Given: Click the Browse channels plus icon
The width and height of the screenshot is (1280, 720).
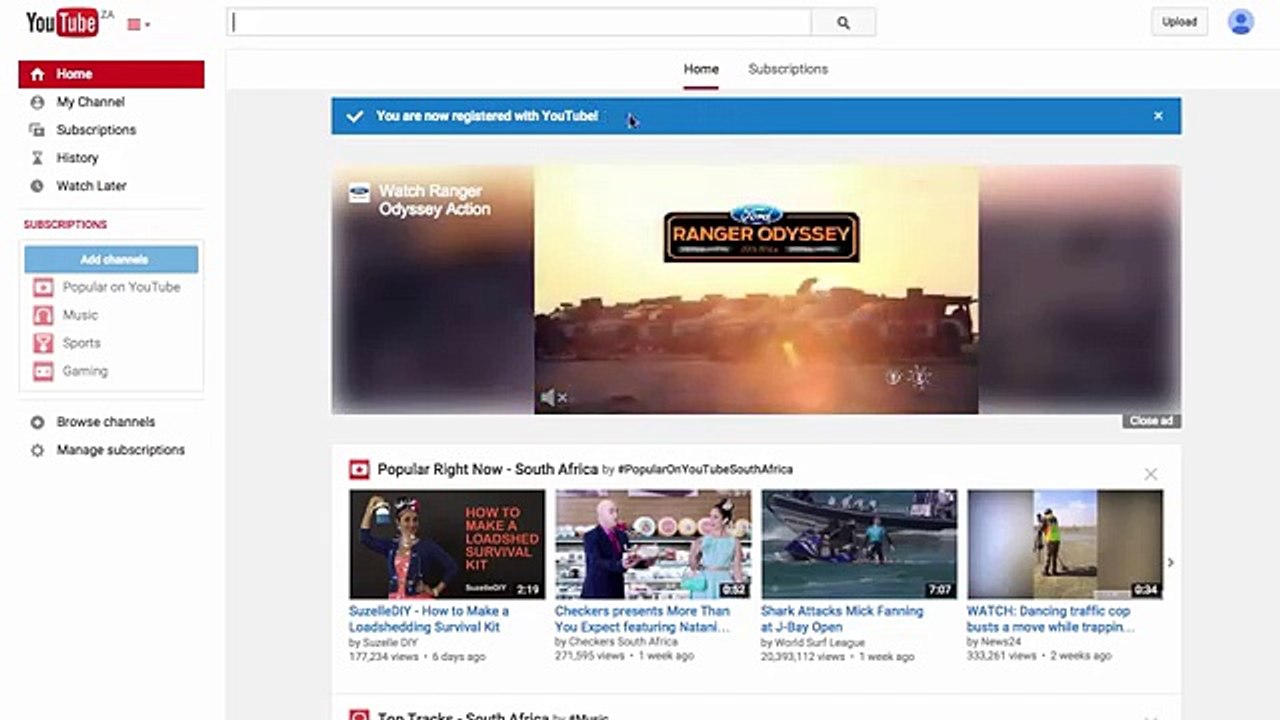Looking at the screenshot, I should (37, 422).
